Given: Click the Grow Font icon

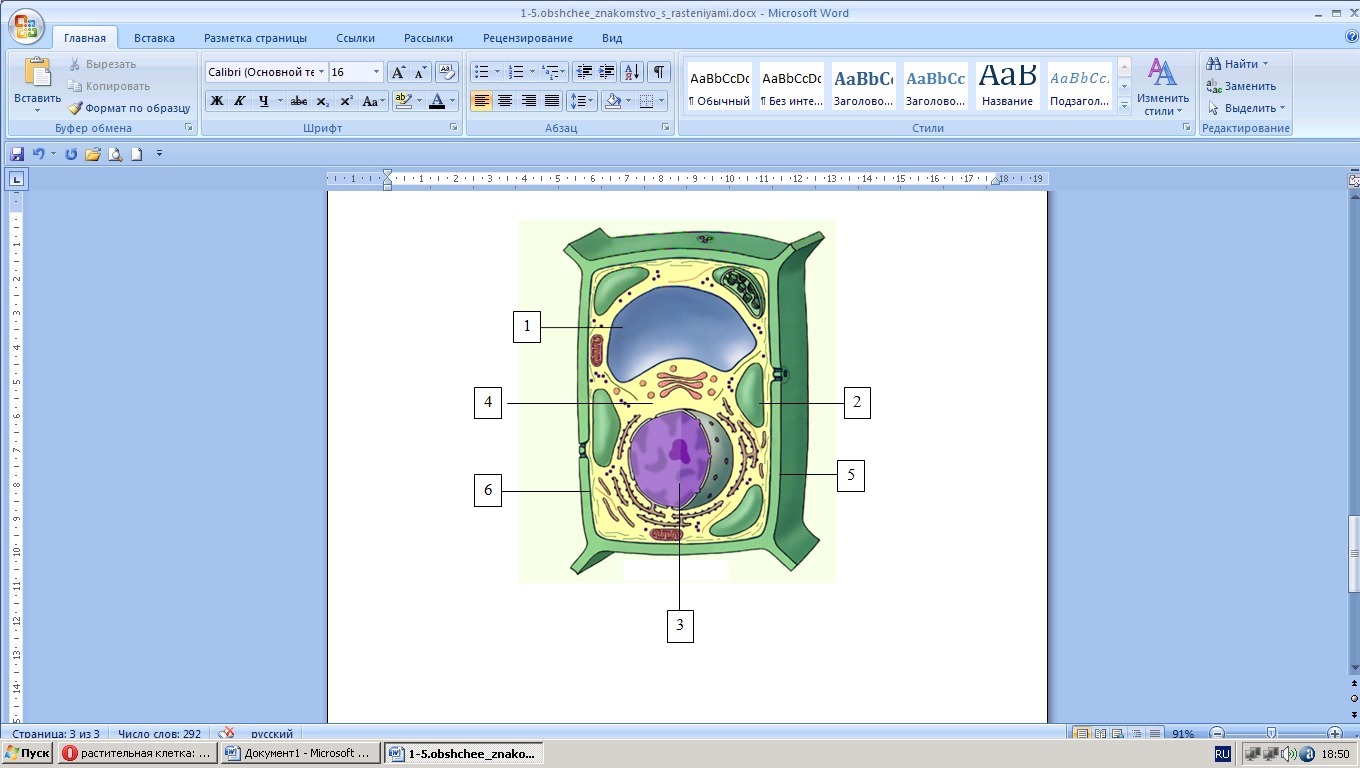Looking at the screenshot, I should click(398, 72).
